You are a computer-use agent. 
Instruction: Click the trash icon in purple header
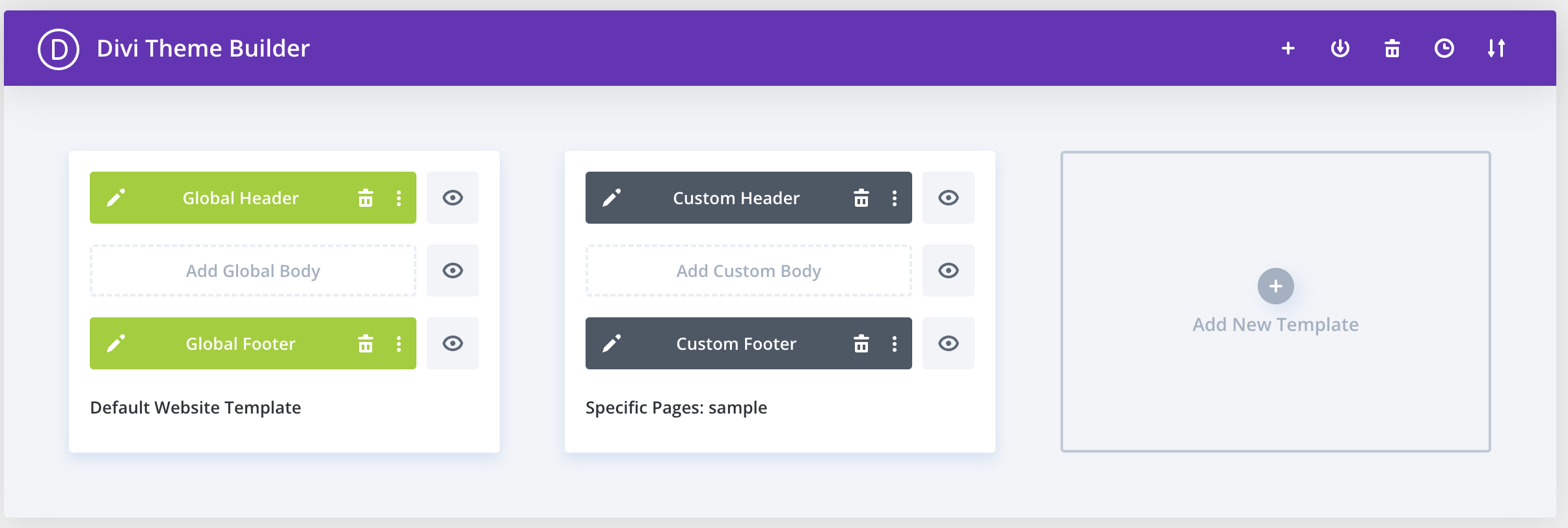click(x=1392, y=48)
